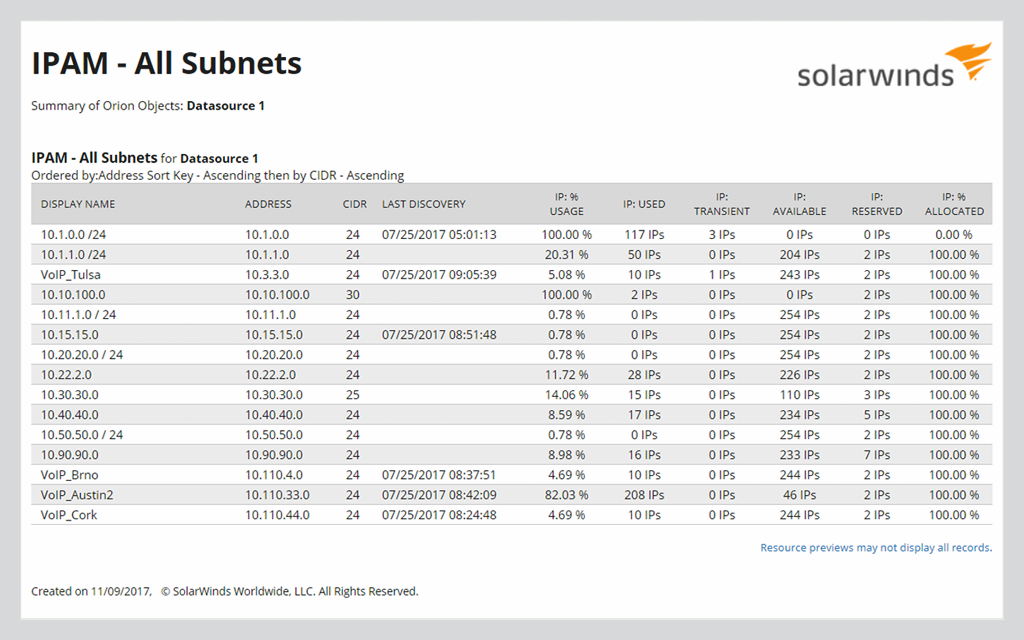Click last discovery 07/25/2017 08:37:51
The image size is (1024, 640).
439,475
